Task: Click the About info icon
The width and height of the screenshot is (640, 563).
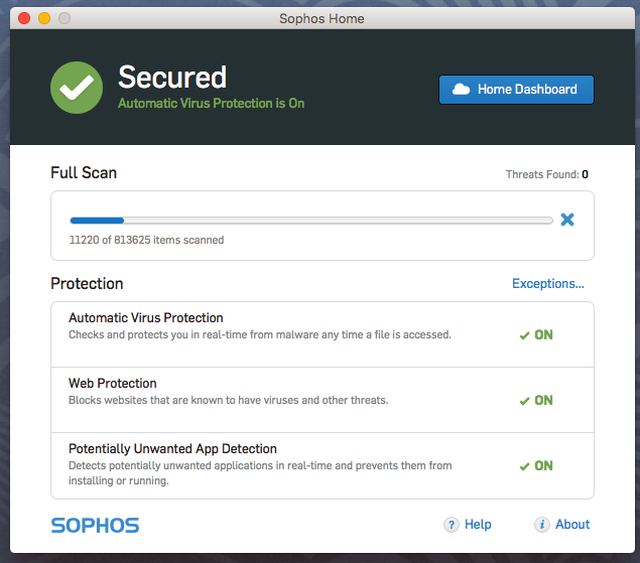Action: pos(542,525)
